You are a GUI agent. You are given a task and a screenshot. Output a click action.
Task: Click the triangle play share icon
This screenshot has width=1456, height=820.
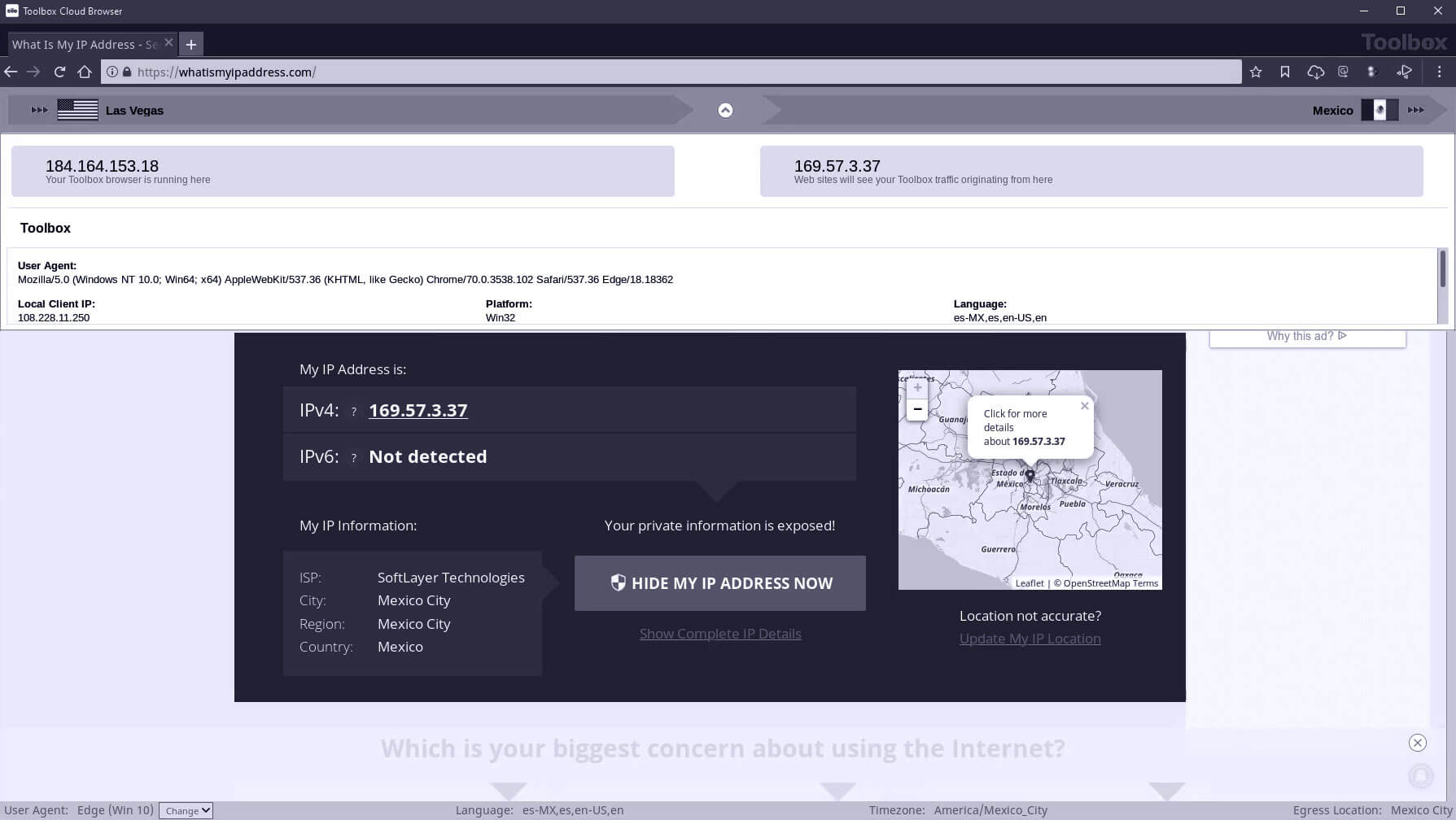coord(1404,72)
